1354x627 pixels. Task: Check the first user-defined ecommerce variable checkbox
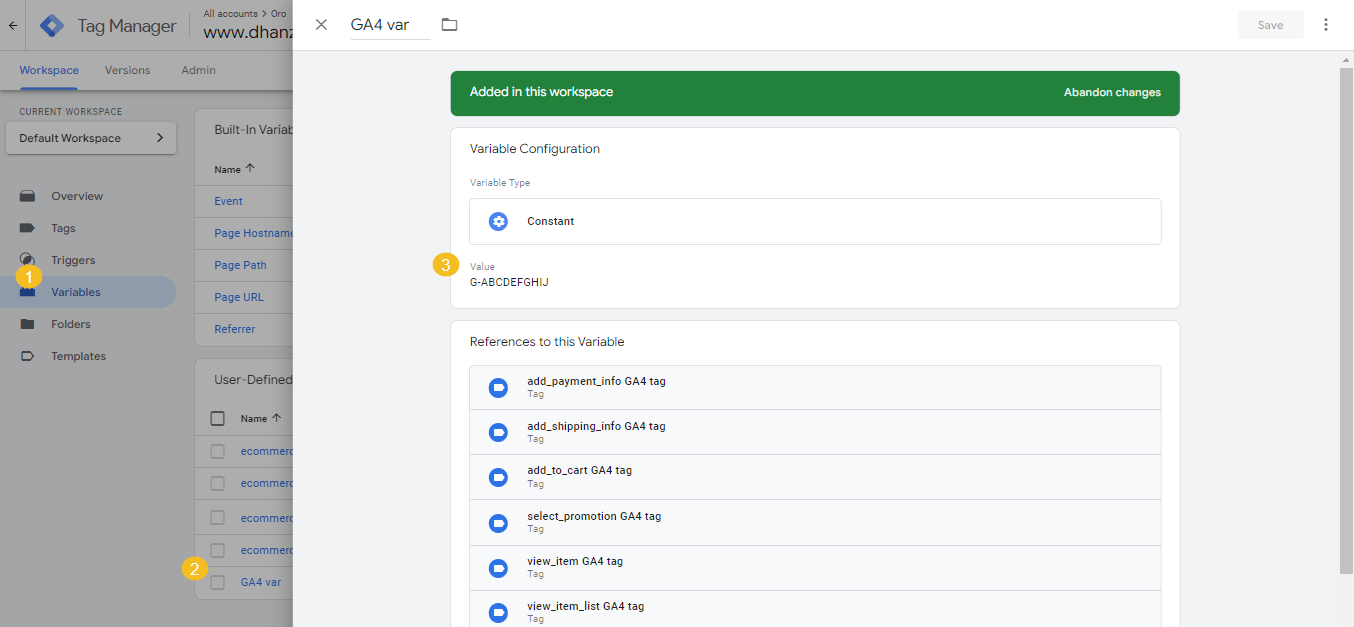[217, 451]
